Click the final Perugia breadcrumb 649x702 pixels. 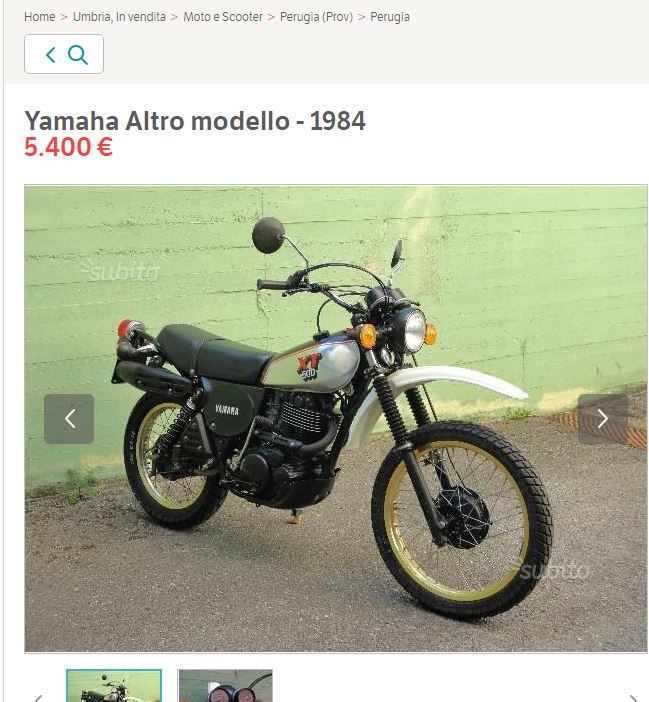point(389,17)
